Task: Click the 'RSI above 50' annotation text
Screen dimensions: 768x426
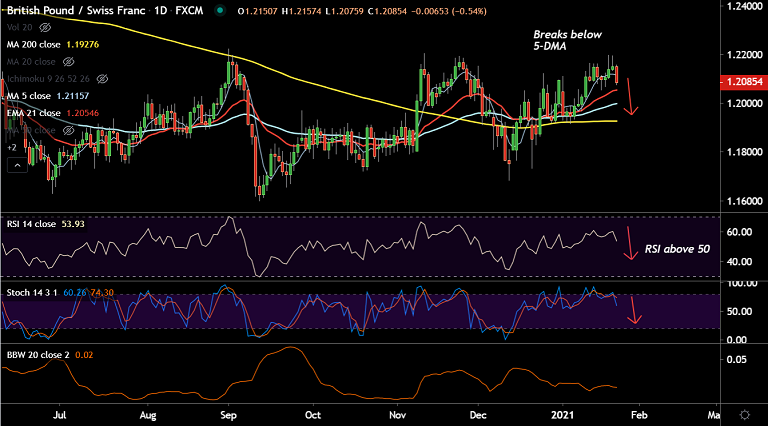Action: click(x=677, y=249)
